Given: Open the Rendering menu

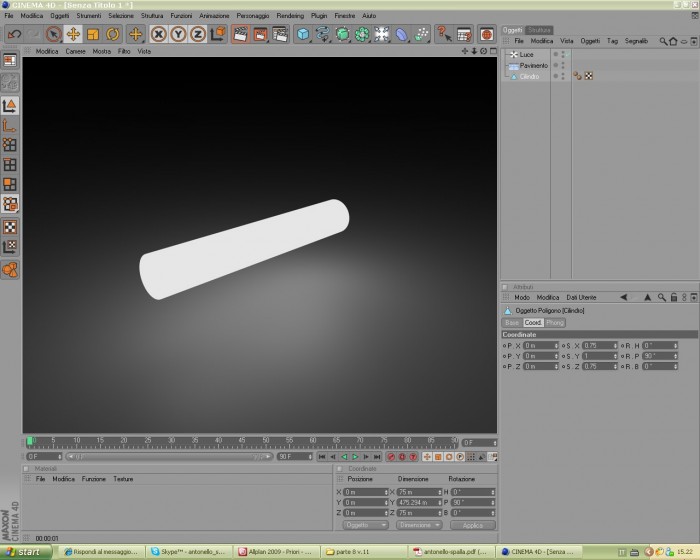Looking at the screenshot, I should (x=290, y=16).
